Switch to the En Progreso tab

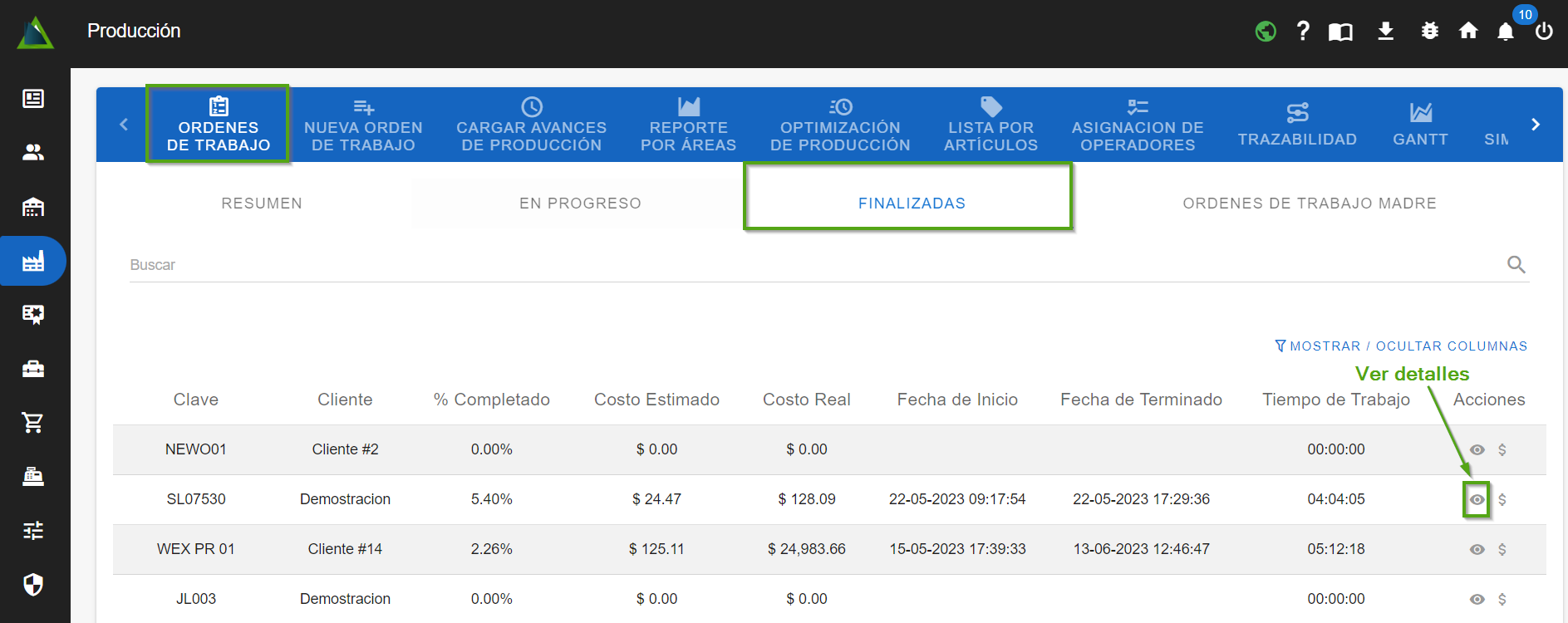coord(580,204)
